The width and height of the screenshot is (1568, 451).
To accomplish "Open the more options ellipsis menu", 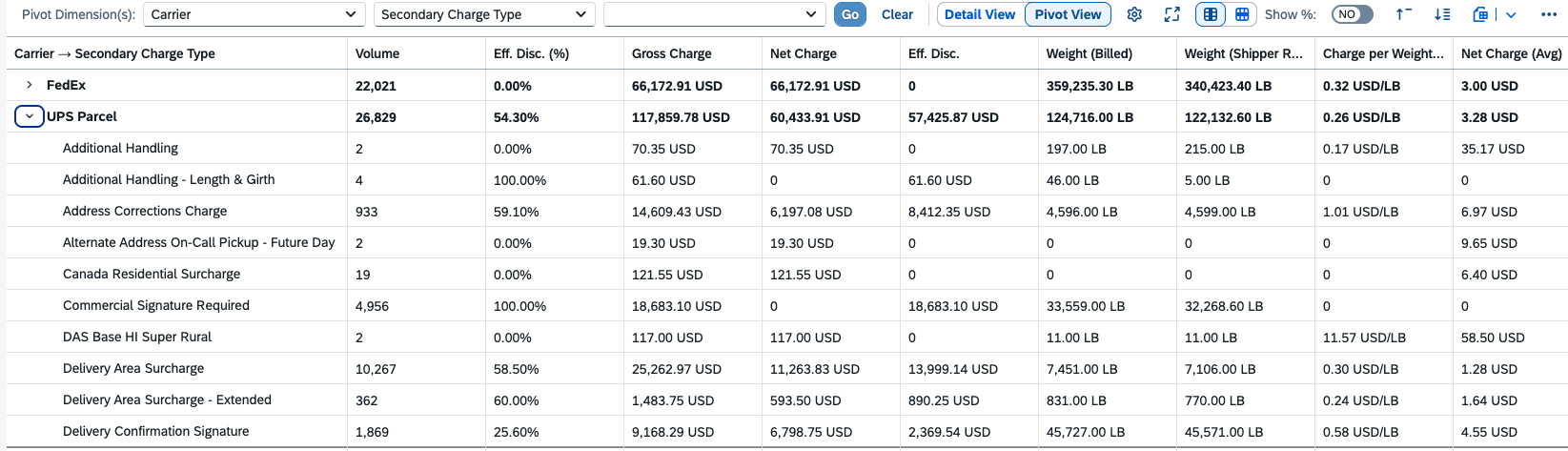I will click(1549, 14).
